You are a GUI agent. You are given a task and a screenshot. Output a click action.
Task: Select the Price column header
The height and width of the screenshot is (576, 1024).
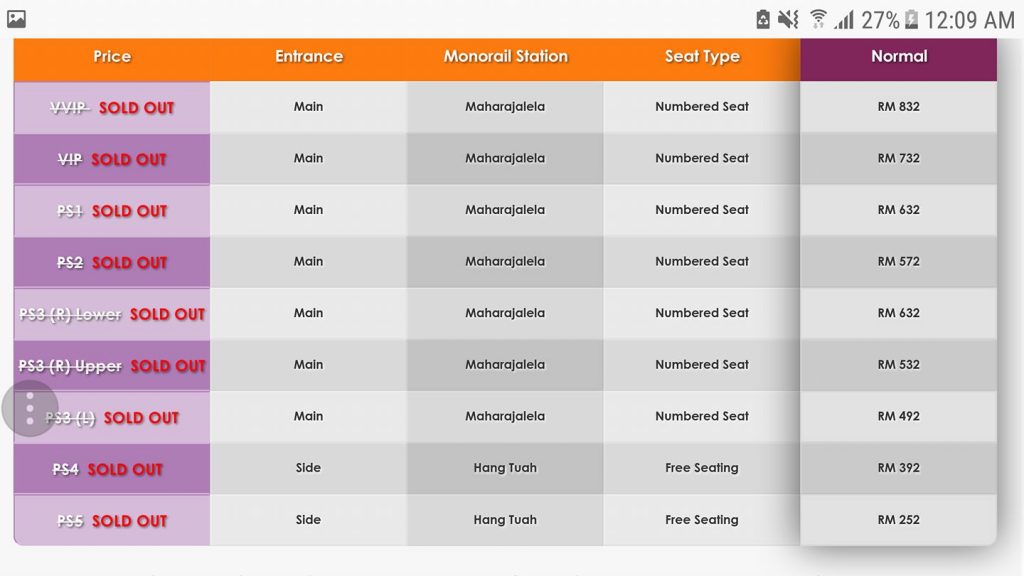point(112,57)
